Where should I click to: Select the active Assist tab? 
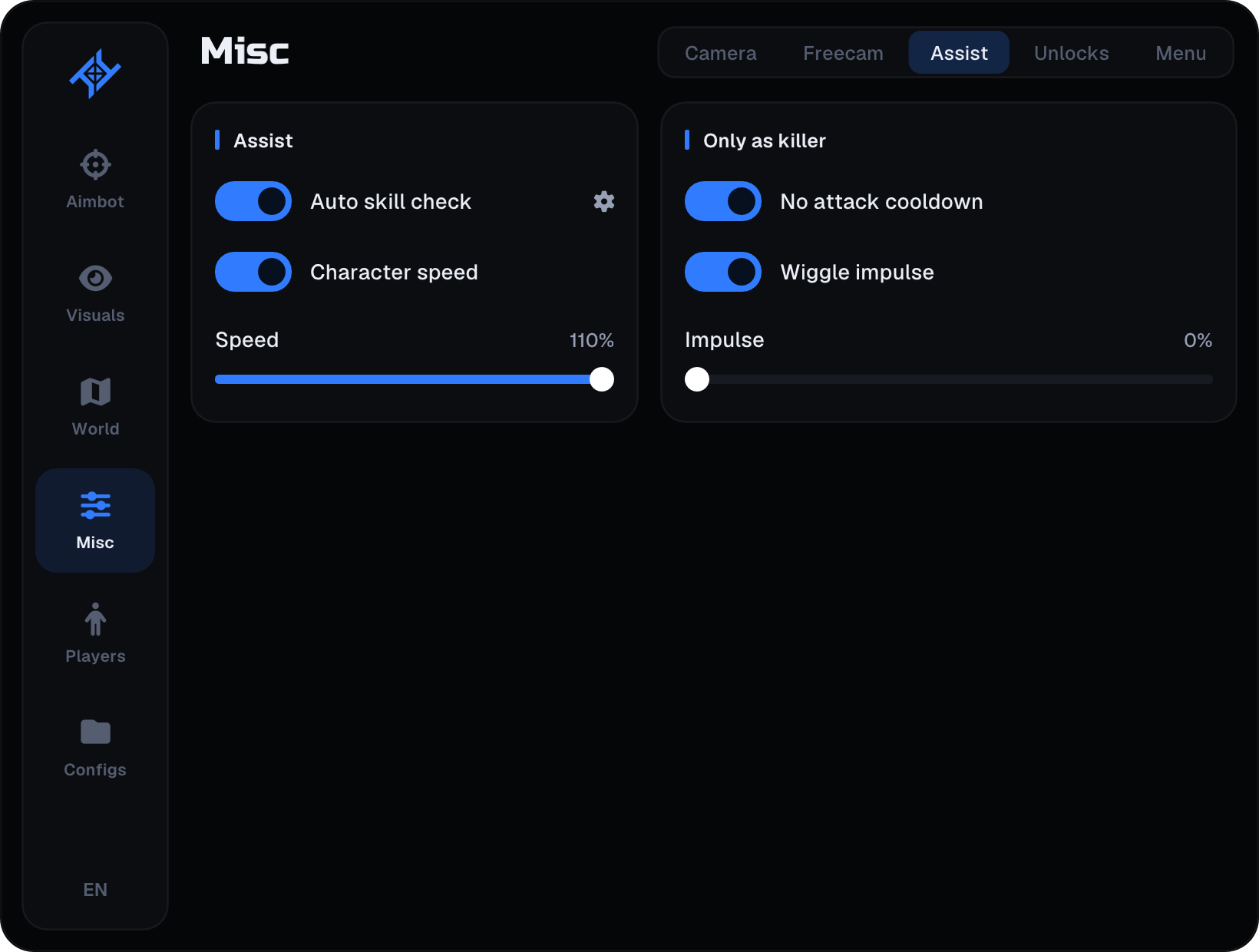959,53
